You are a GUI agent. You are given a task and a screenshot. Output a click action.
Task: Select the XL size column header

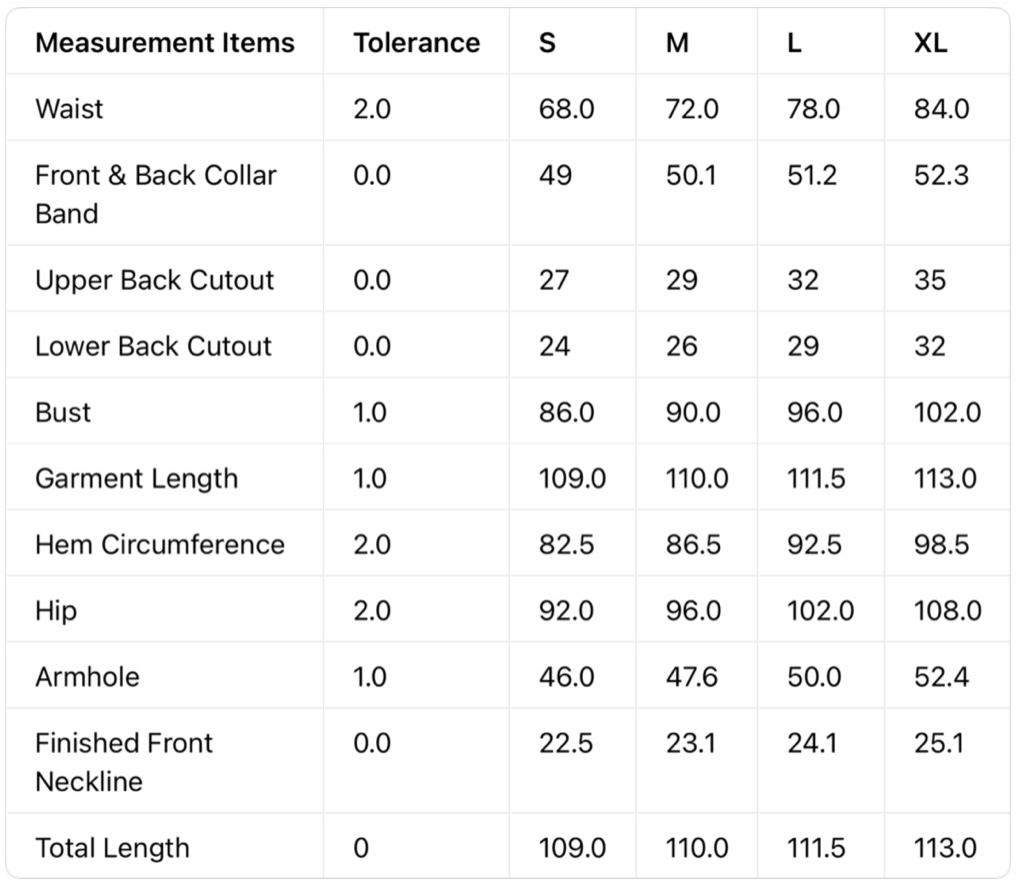pos(930,43)
